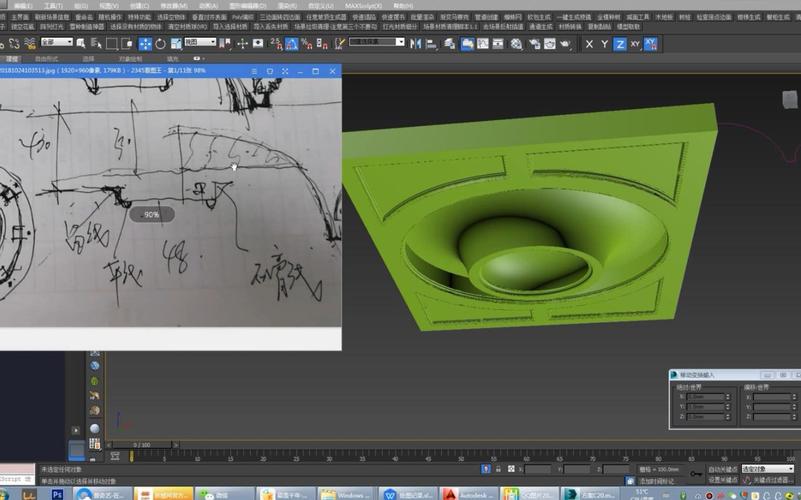Switch to 对象绘制 ribbon tab
The width and height of the screenshot is (801, 500).
[x=130, y=59]
